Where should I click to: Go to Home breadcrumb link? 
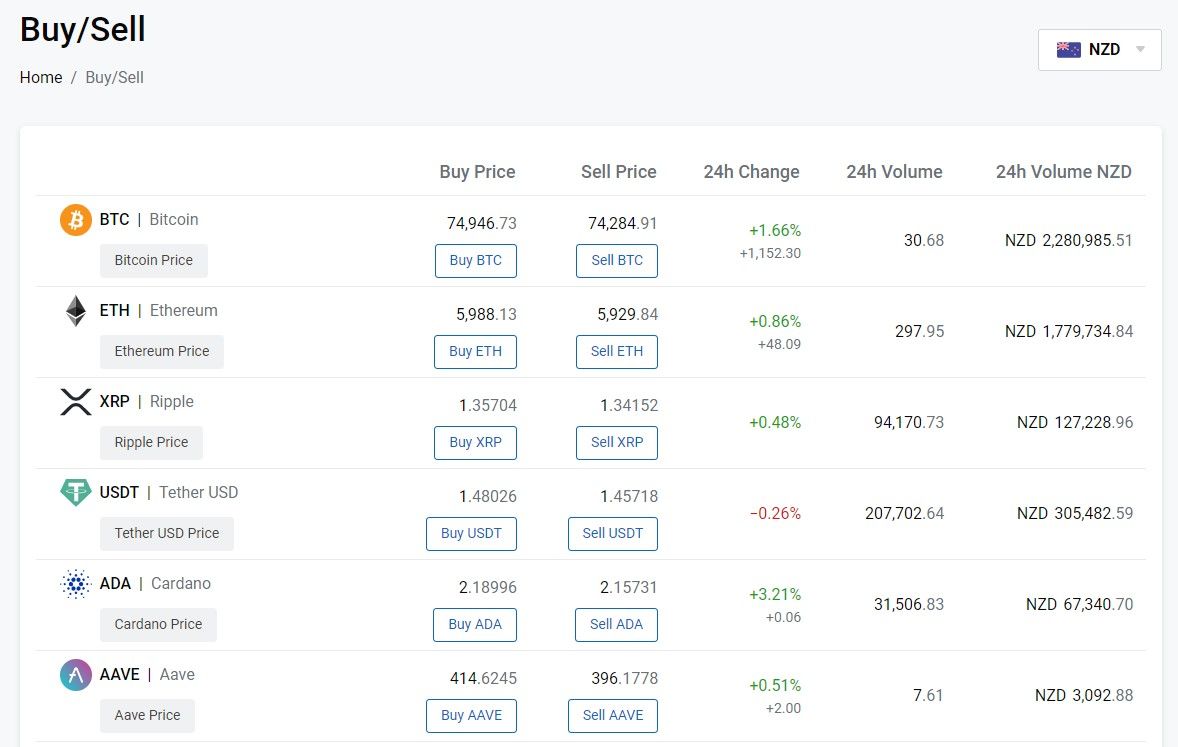click(x=41, y=77)
